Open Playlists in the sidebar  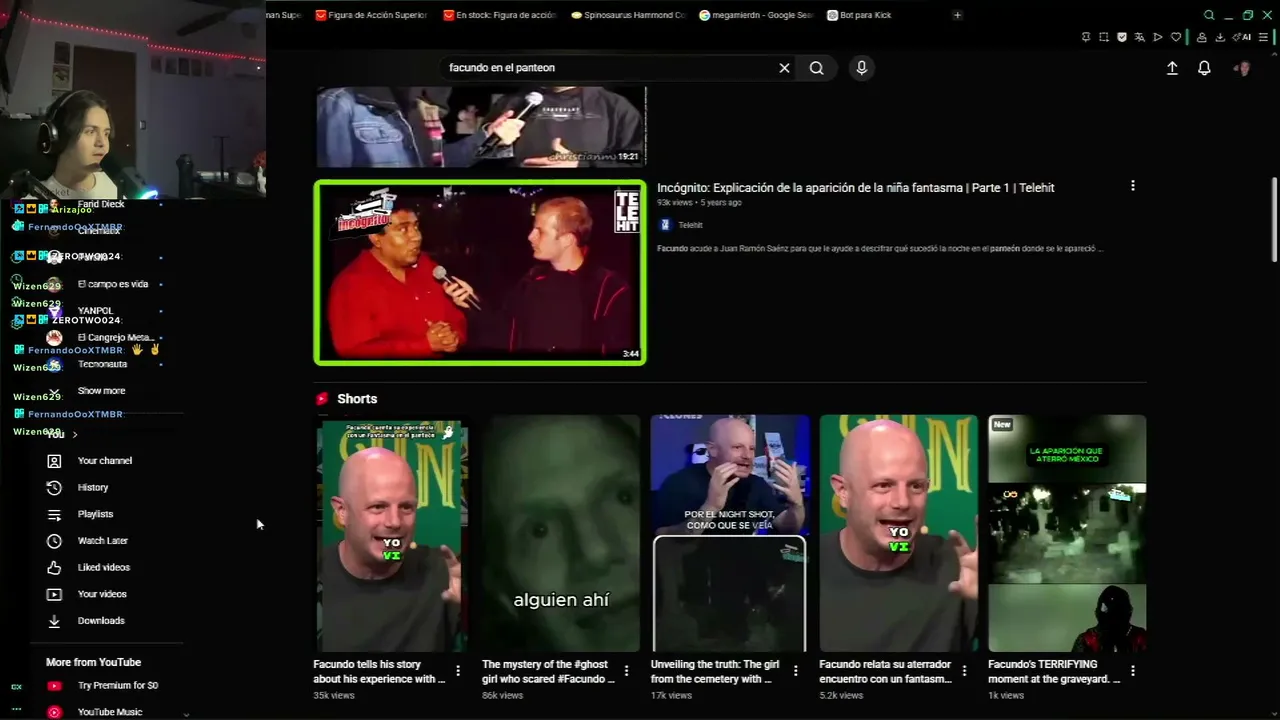click(x=96, y=514)
